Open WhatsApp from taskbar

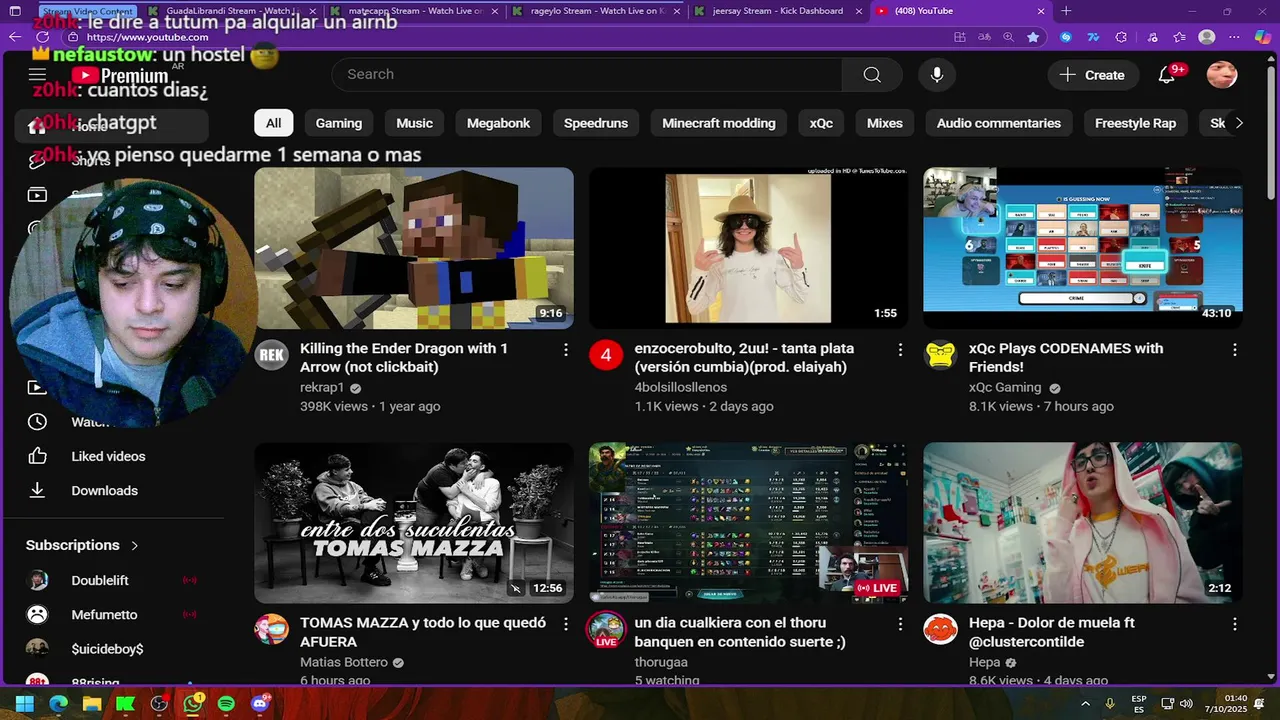click(193, 704)
